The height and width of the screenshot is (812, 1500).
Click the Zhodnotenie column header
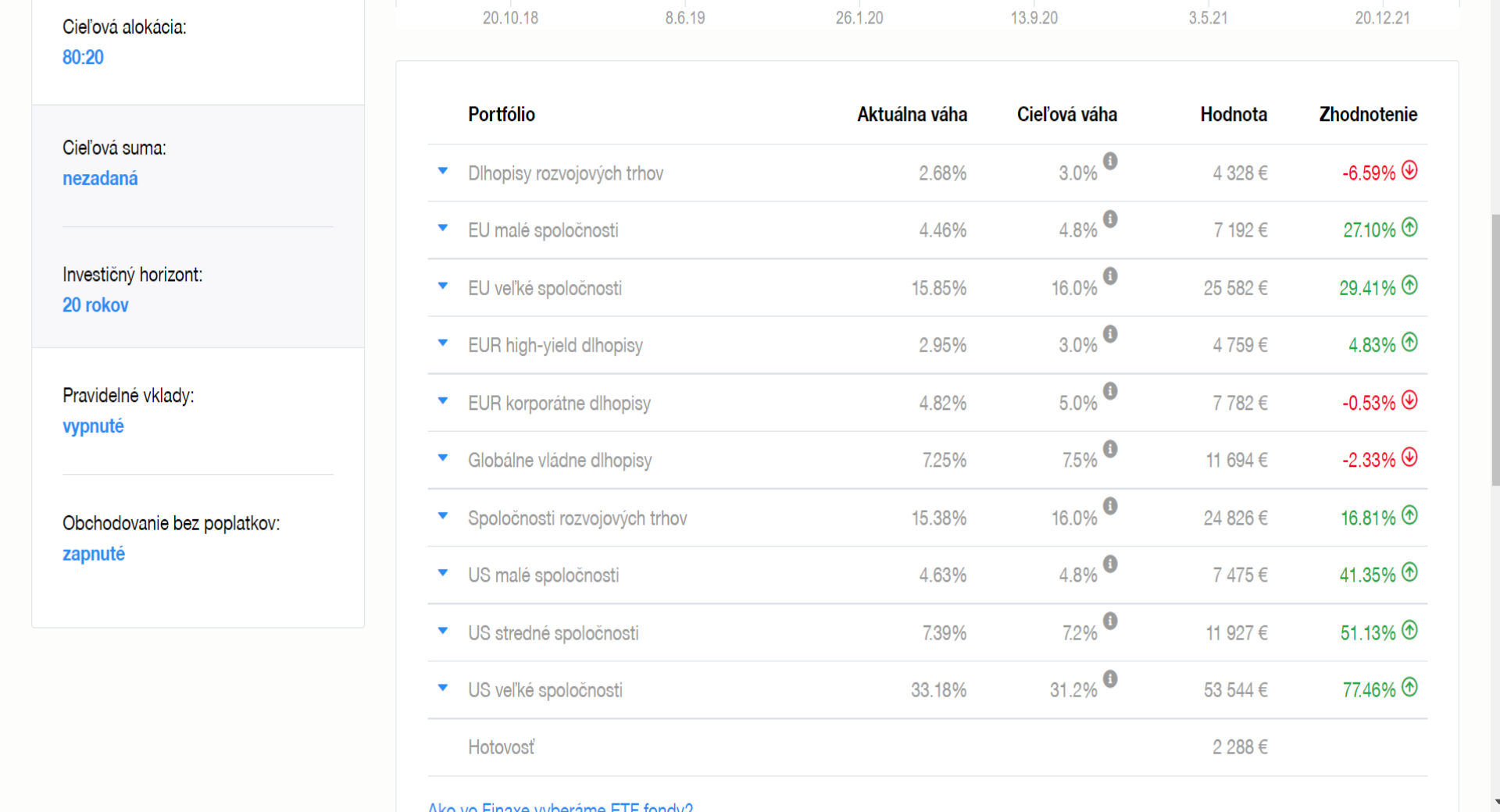click(x=1368, y=115)
